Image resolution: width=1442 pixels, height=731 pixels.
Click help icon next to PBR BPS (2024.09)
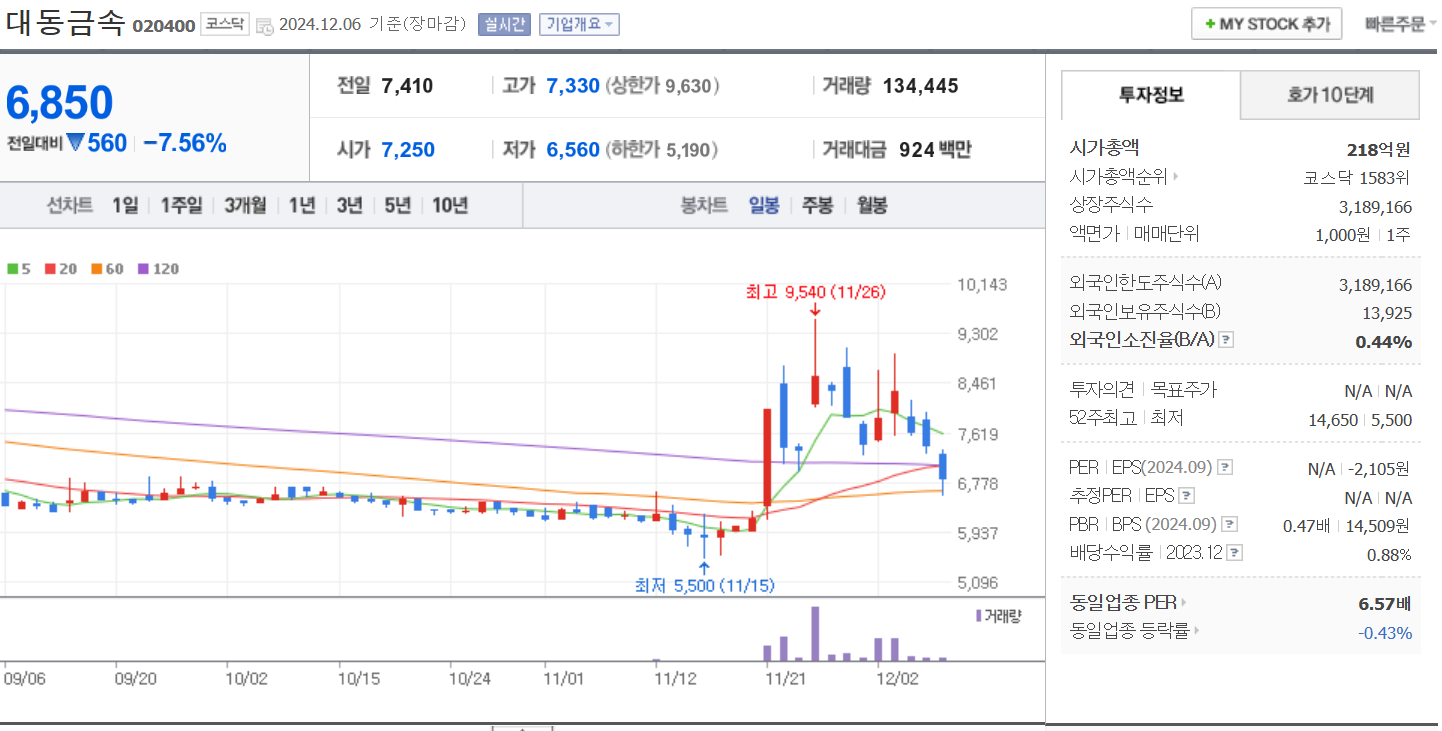(1230, 524)
